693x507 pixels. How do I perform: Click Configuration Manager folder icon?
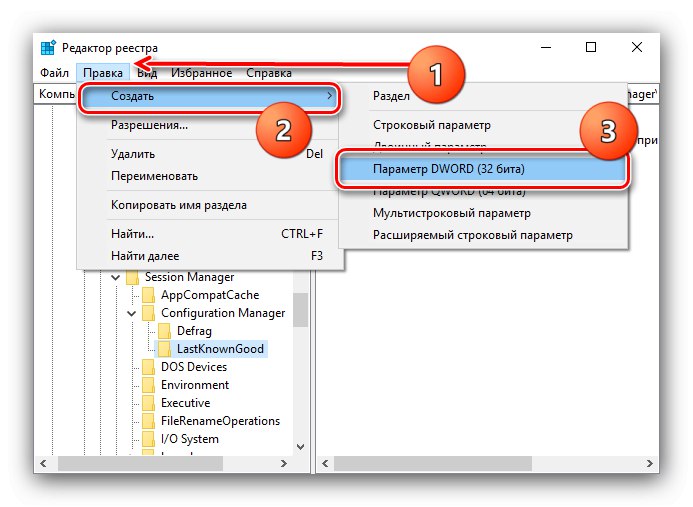pos(148,313)
